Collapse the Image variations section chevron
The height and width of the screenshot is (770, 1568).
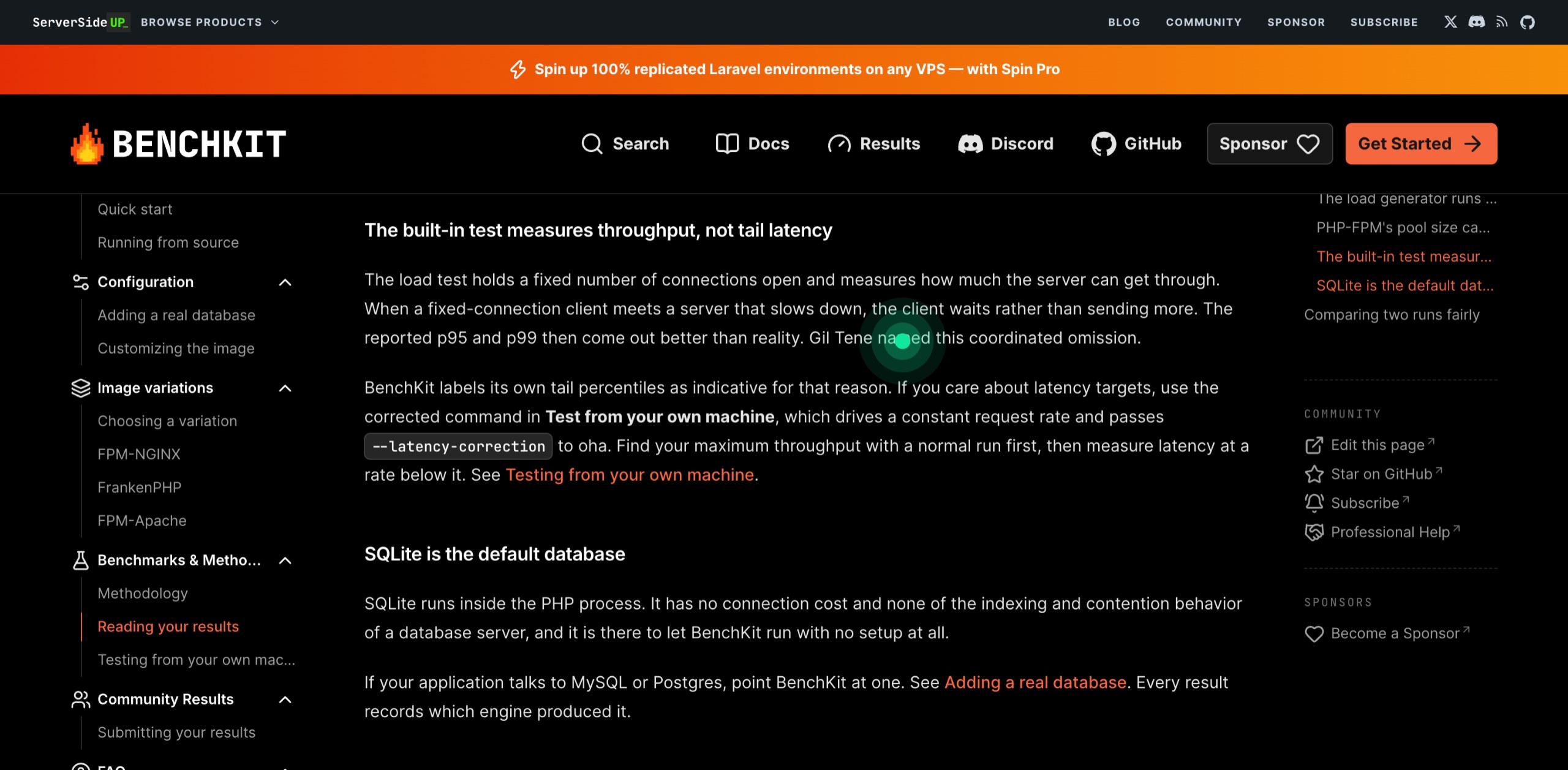[x=285, y=388]
